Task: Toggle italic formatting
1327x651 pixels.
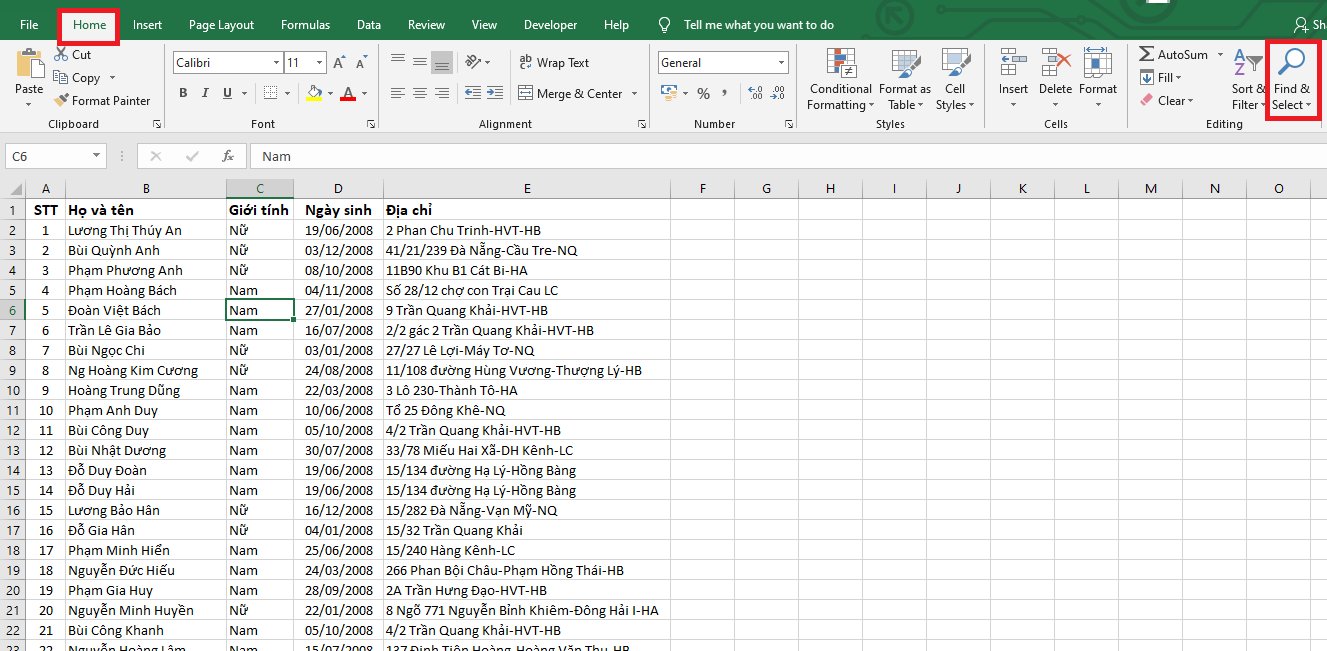Action: 204,92
